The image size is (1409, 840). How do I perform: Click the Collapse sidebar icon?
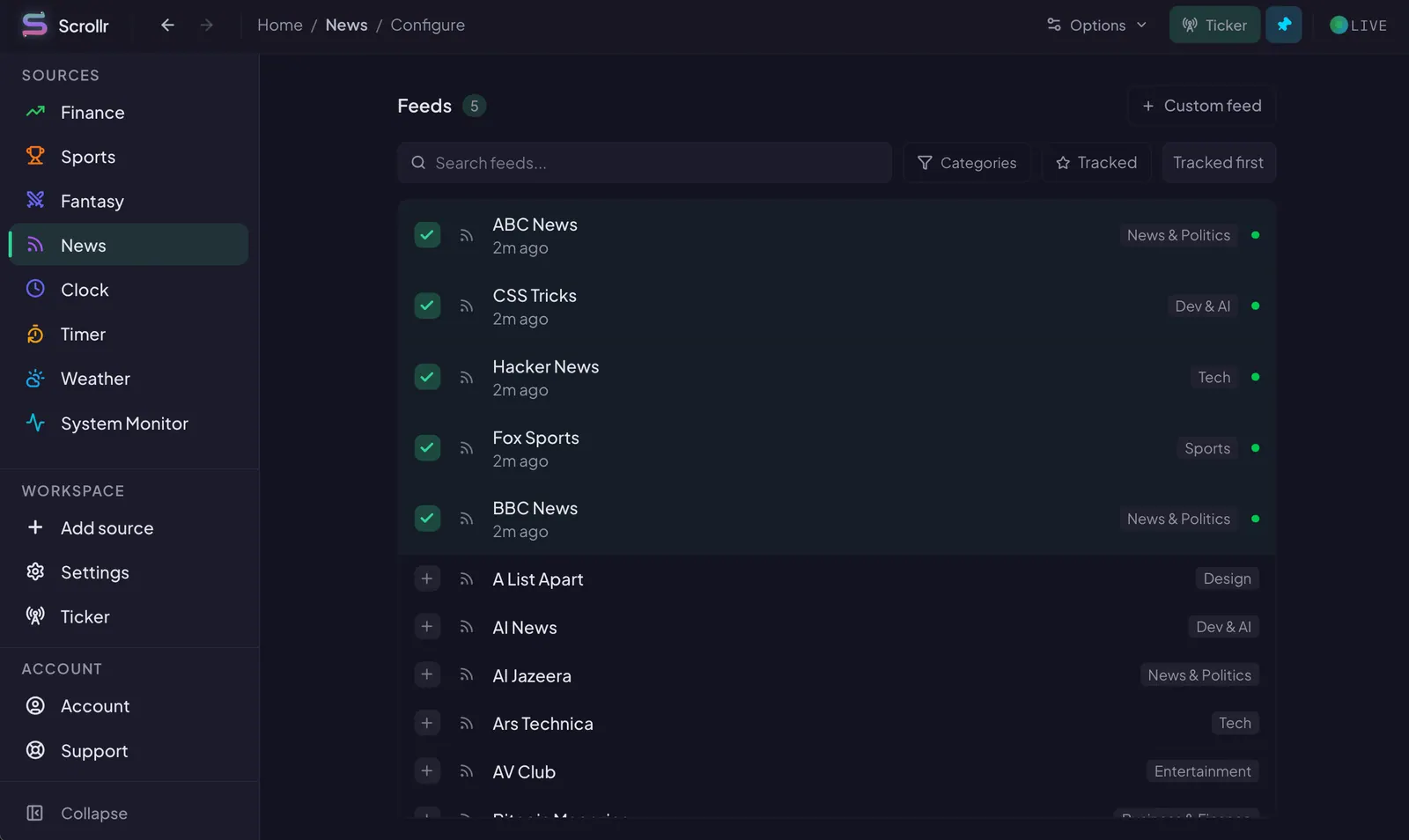35,813
